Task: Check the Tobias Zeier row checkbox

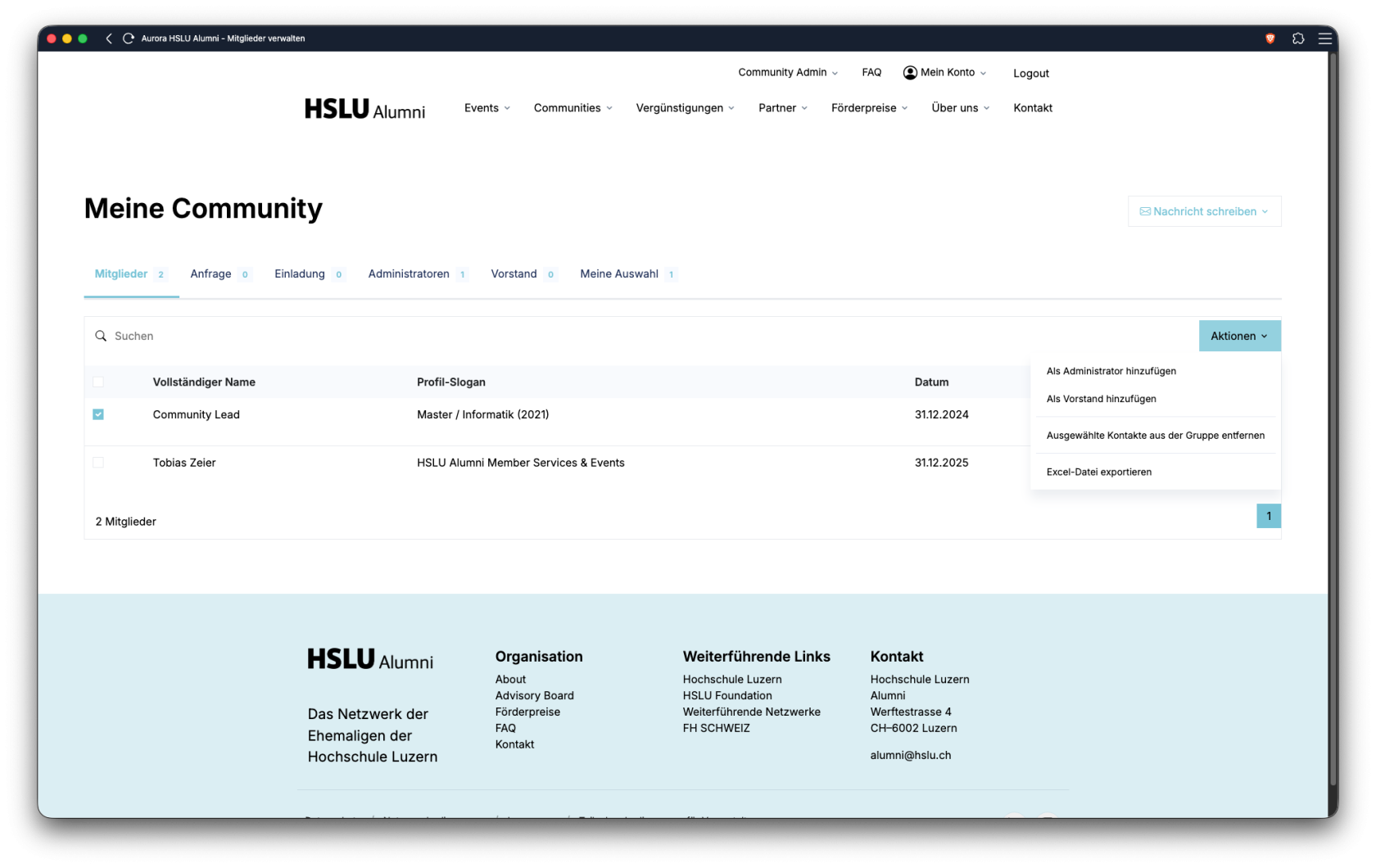Action: click(98, 463)
